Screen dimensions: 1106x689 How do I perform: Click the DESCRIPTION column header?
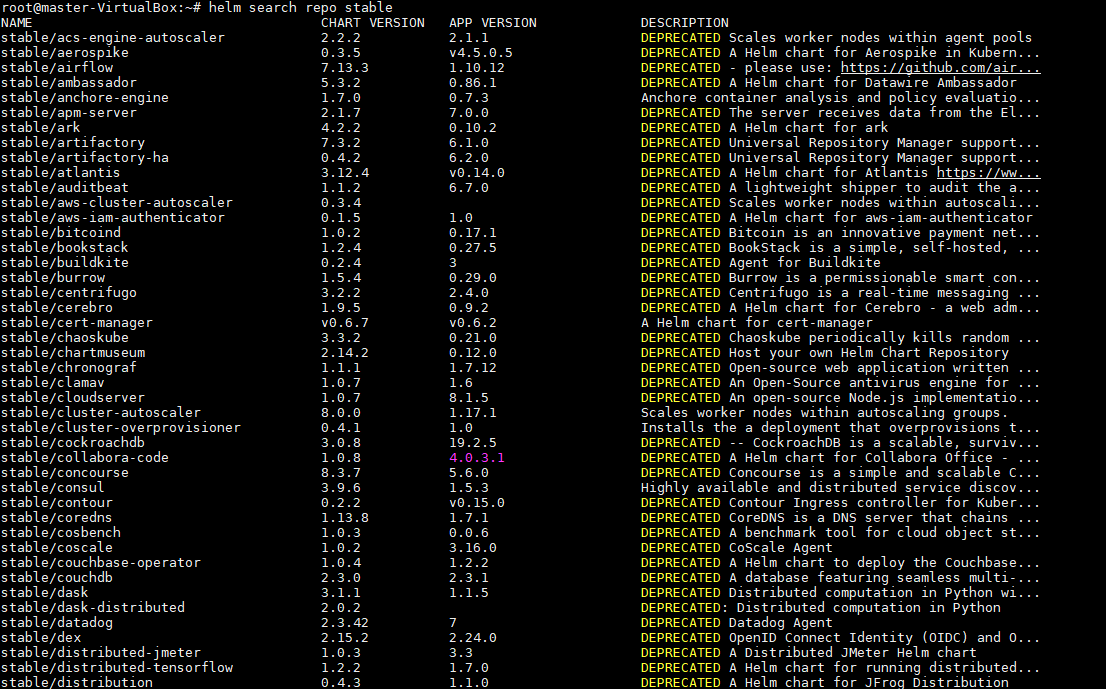point(685,23)
